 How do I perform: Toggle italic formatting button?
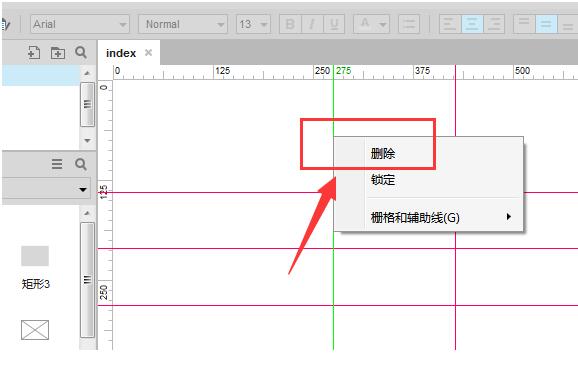(x=312, y=24)
